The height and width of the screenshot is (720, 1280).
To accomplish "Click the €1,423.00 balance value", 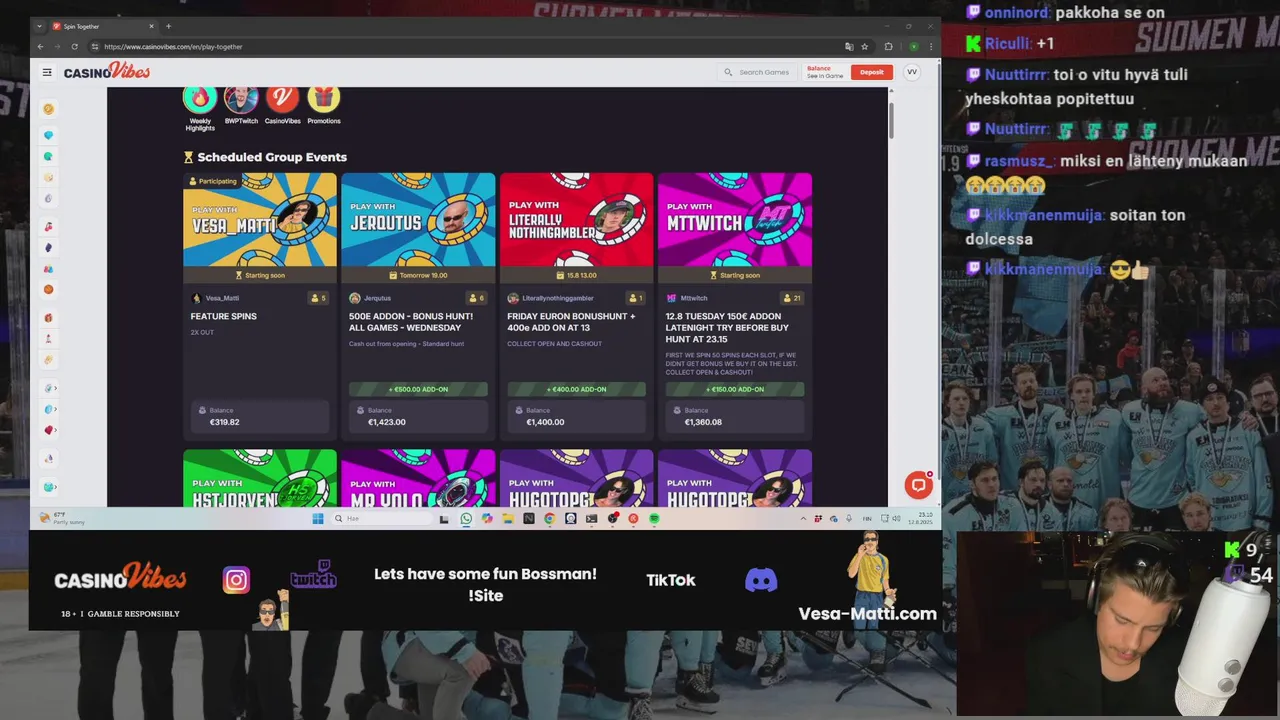I will point(386,422).
